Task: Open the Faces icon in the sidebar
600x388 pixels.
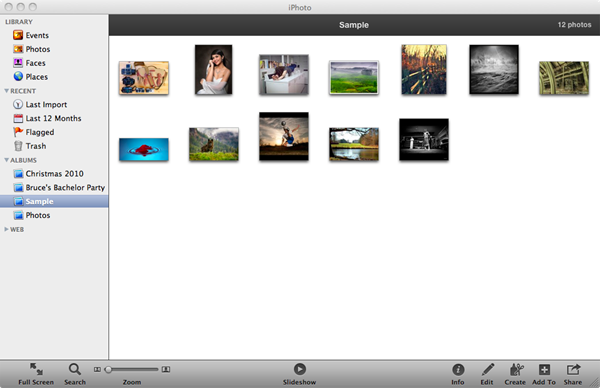Action: (18, 63)
